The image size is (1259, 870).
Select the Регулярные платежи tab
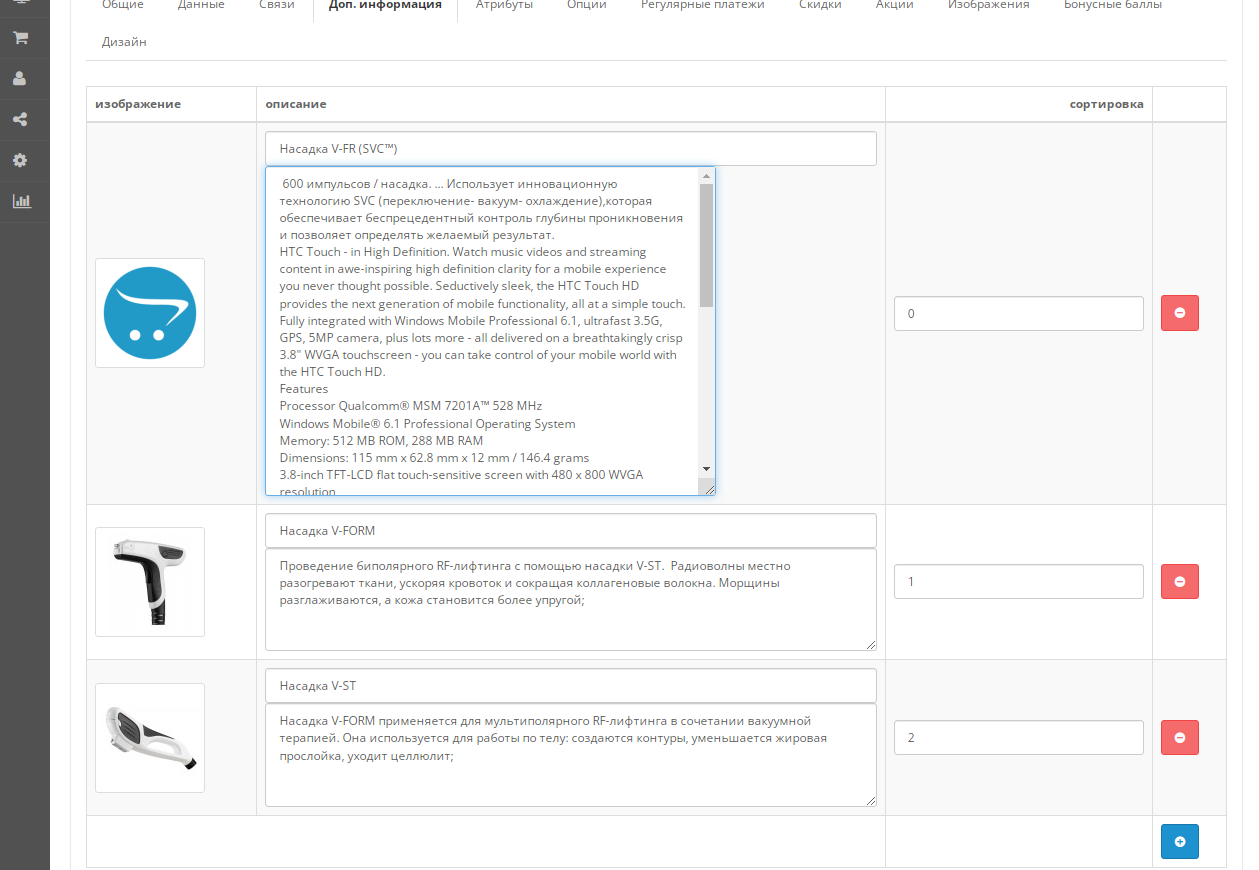(x=702, y=5)
